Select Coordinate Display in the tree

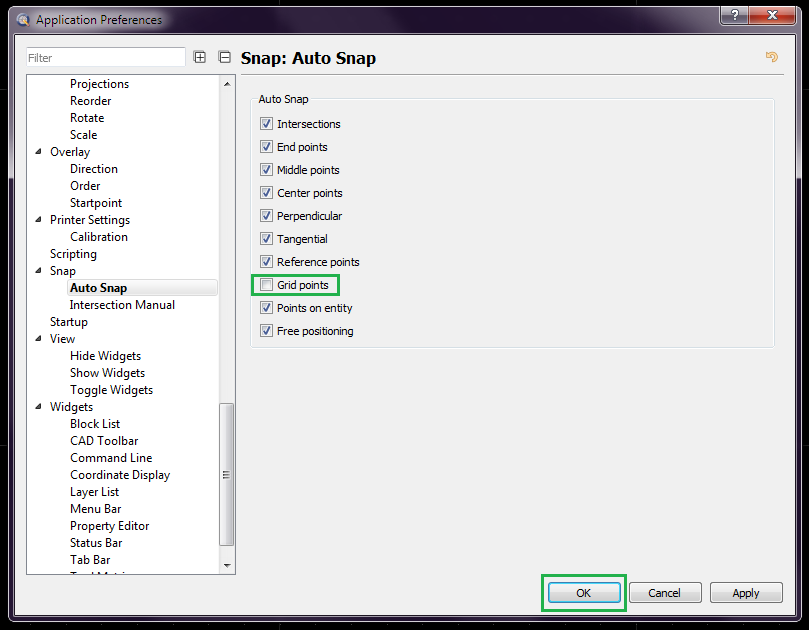pyautogui.click(x=120, y=475)
